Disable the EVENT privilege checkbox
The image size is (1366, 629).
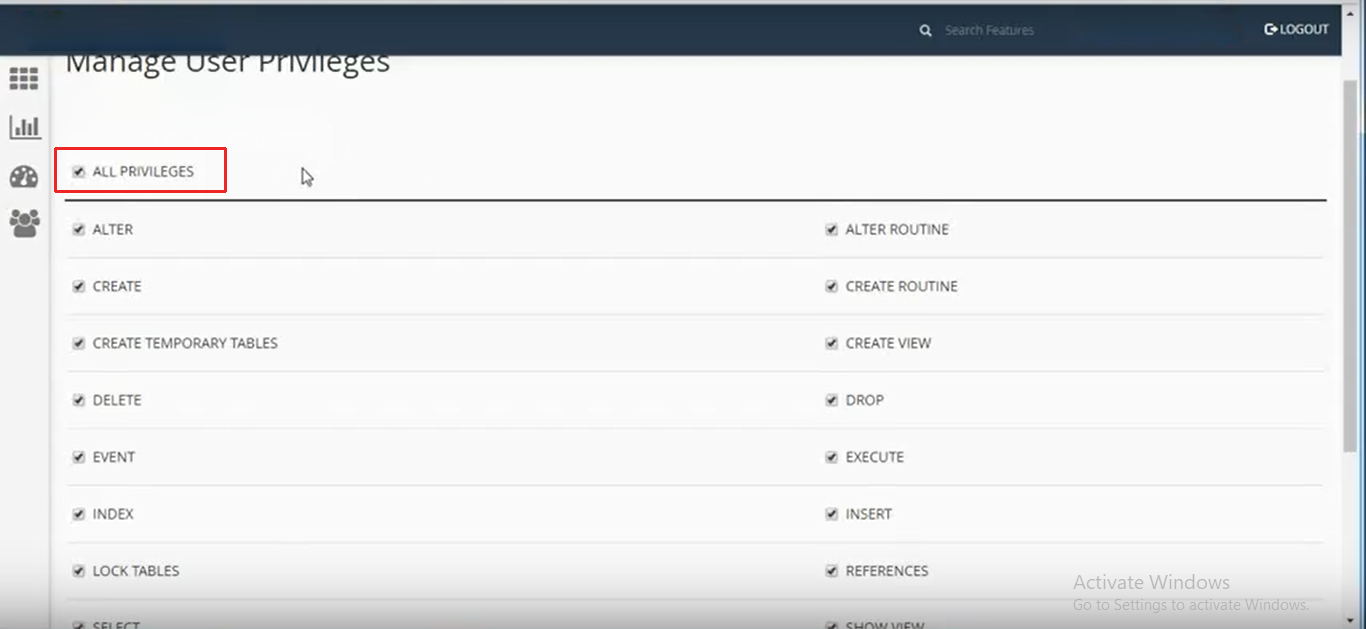pyautogui.click(x=79, y=458)
